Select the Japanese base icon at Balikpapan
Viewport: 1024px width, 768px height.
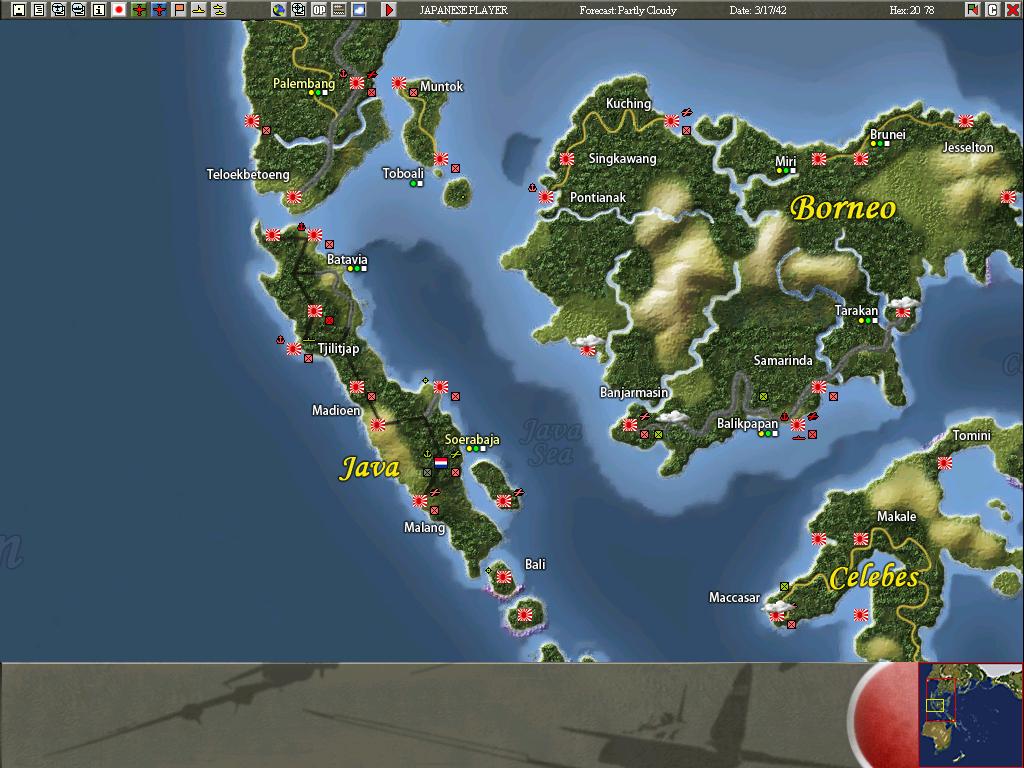point(797,425)
